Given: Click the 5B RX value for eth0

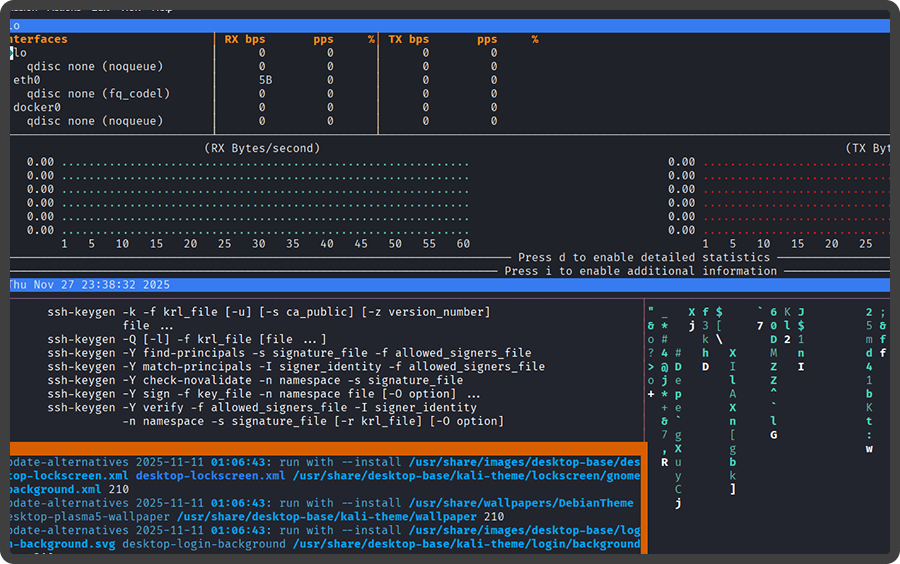Looking at the screenshot, I should [x=265, y=80].
